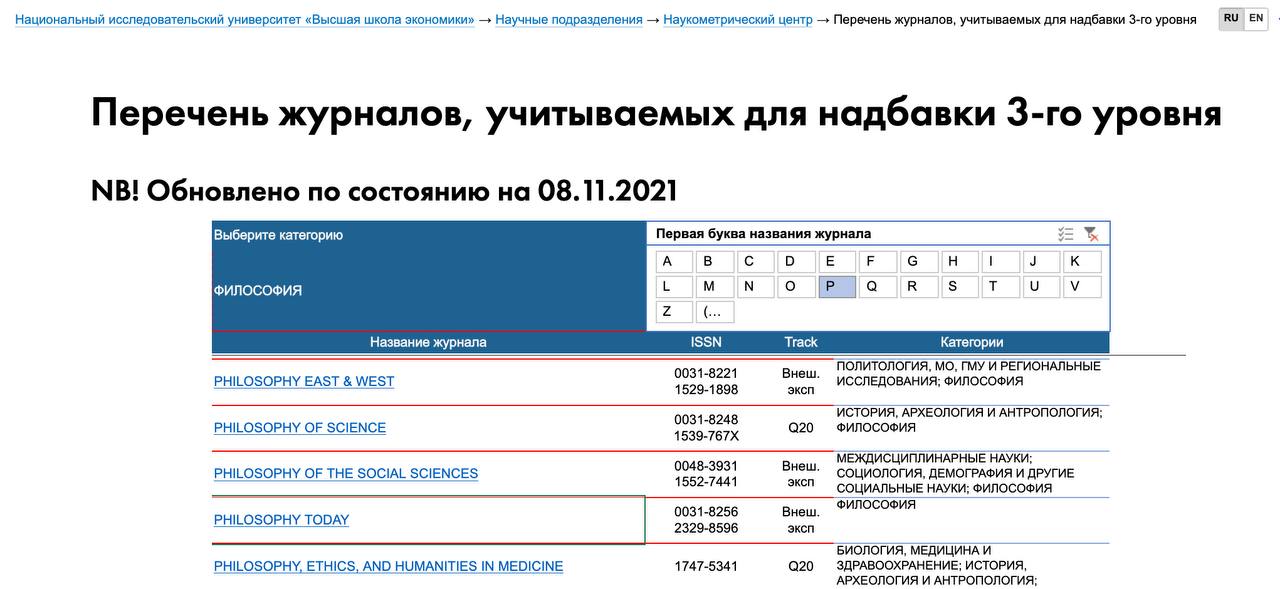Select ISSN cell 0031-8256 2329-8596
This screenshot has width=1280, height=589.
[706, 519]
